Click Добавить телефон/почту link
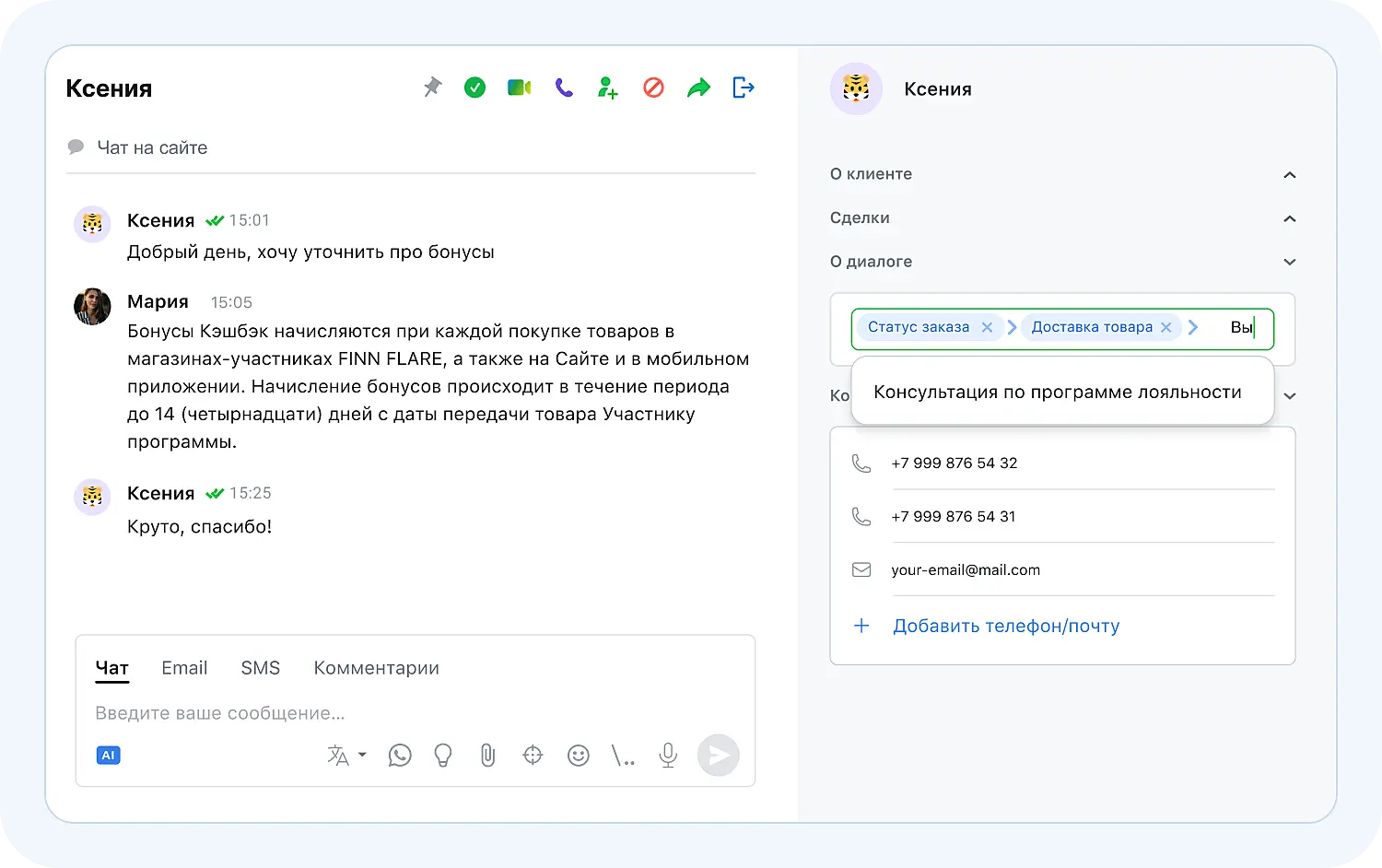 click(x=1005, y=626)
